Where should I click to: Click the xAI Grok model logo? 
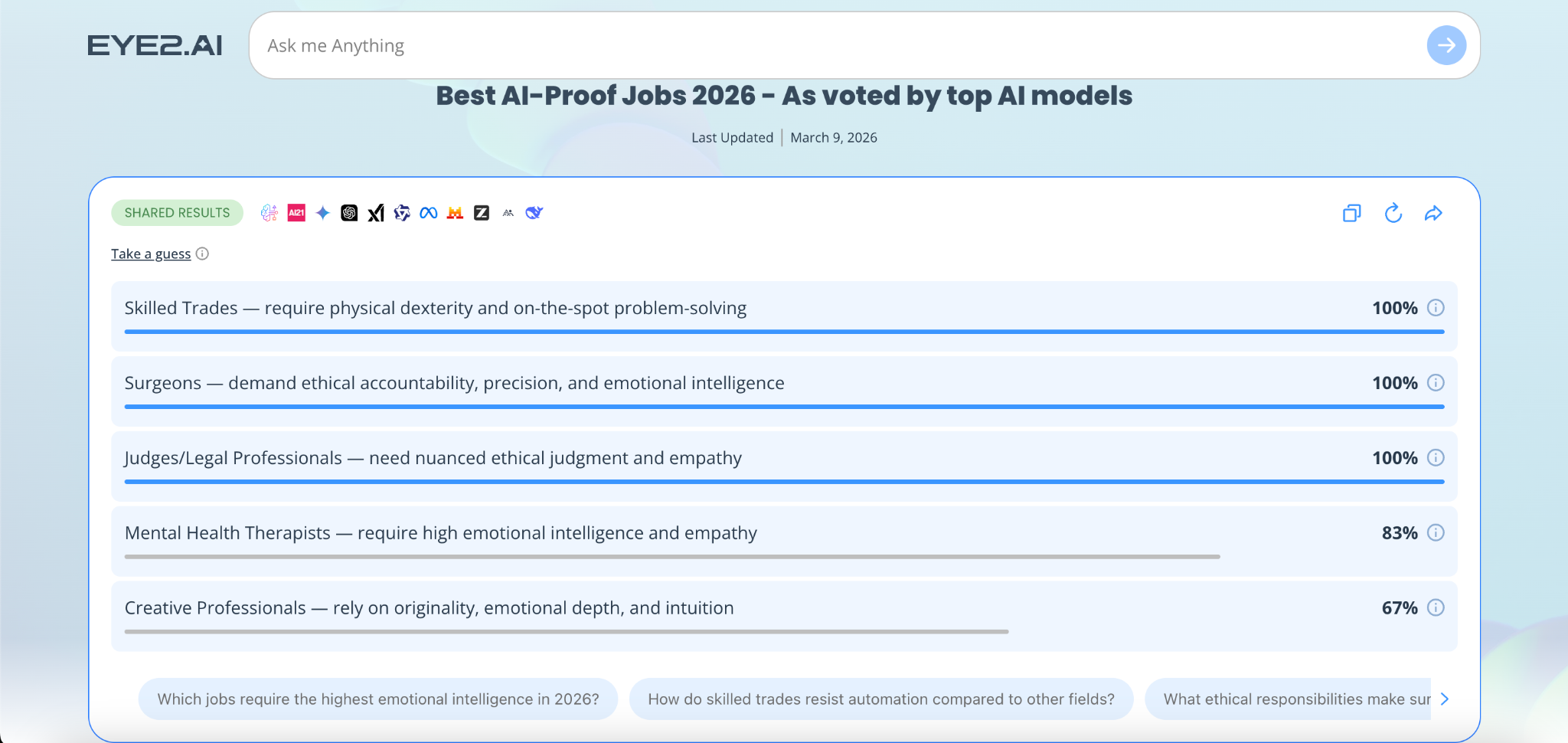click(375, 213)
